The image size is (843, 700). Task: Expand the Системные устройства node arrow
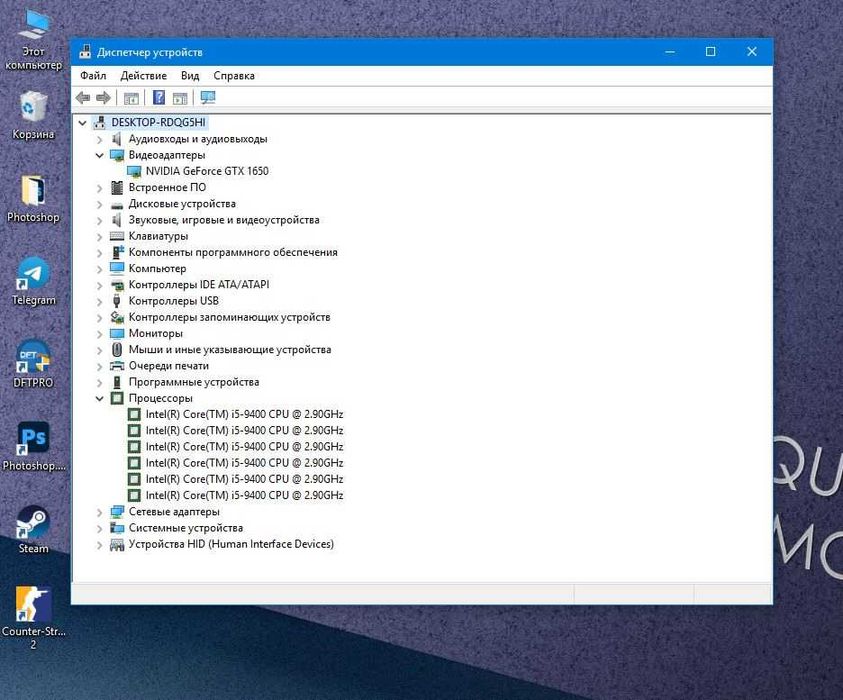coord(99,528)
